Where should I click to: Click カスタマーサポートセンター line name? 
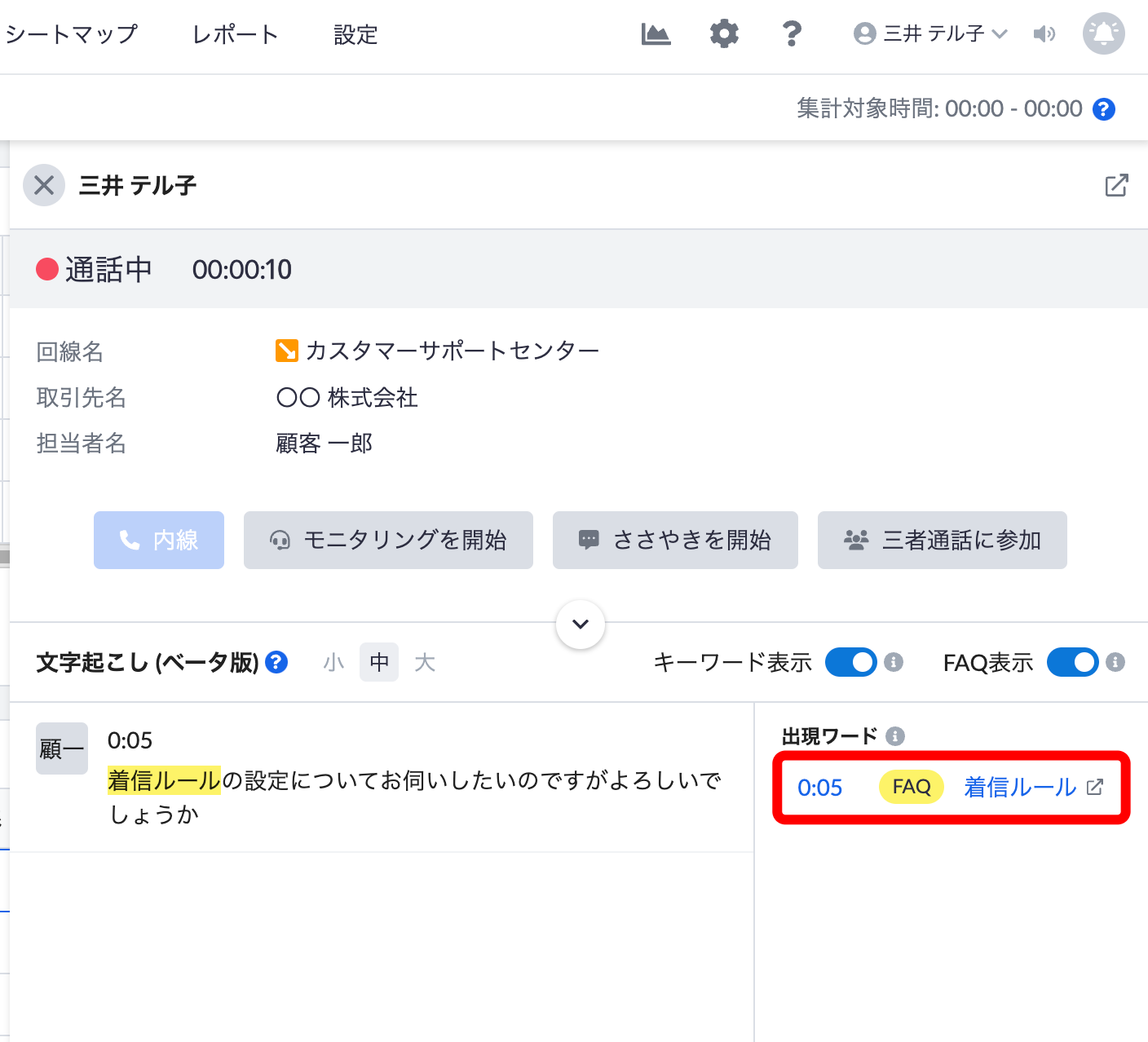453,351
